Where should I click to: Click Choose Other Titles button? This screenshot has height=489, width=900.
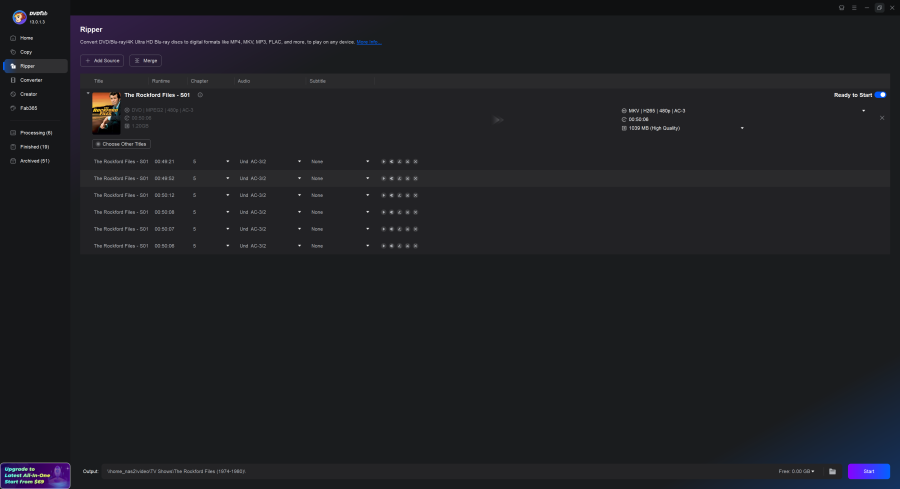click(121, 144)
